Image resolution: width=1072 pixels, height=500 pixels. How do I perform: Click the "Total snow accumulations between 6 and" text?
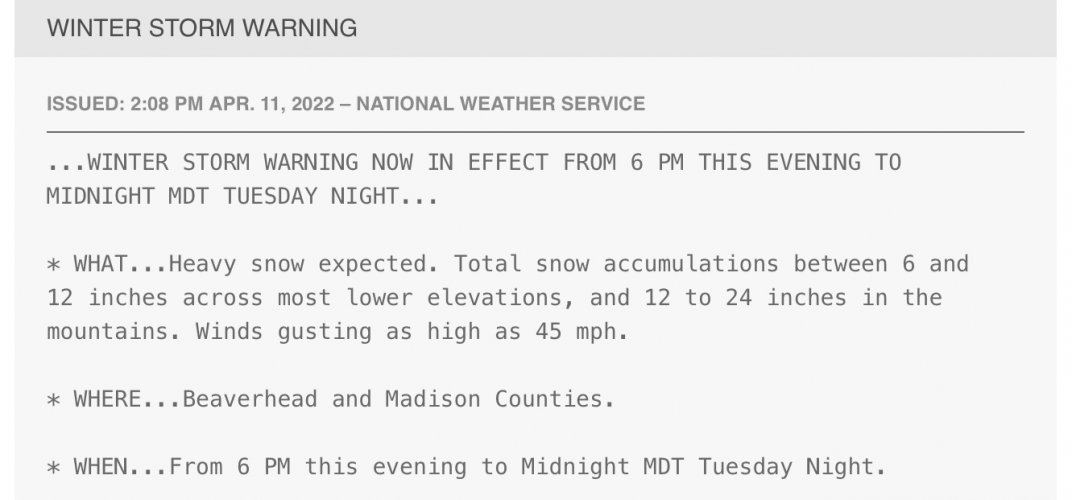click(711, 264)
